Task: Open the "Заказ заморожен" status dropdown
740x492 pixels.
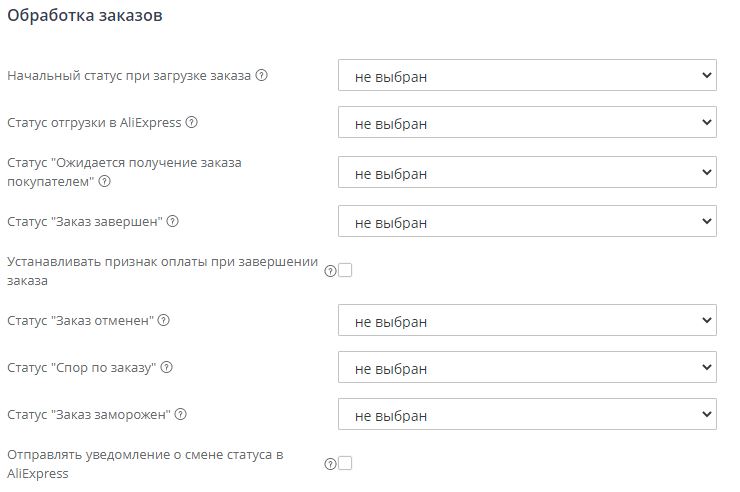Action: [x=527, y=414]
